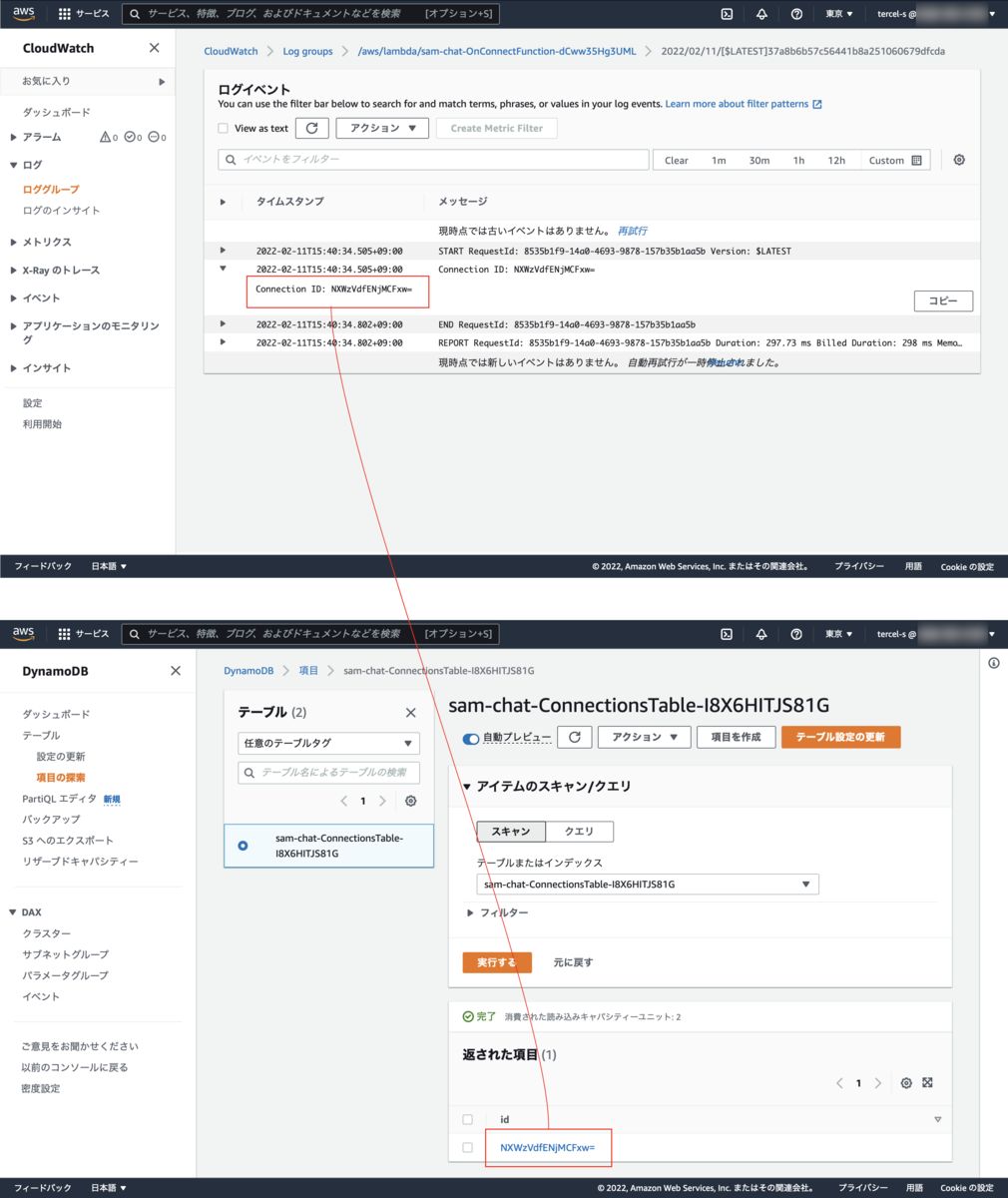This screenshot has height=1198, width=1008.
Task: Click テーブル設定の更新 orange button
Action: tap(841, 737)
